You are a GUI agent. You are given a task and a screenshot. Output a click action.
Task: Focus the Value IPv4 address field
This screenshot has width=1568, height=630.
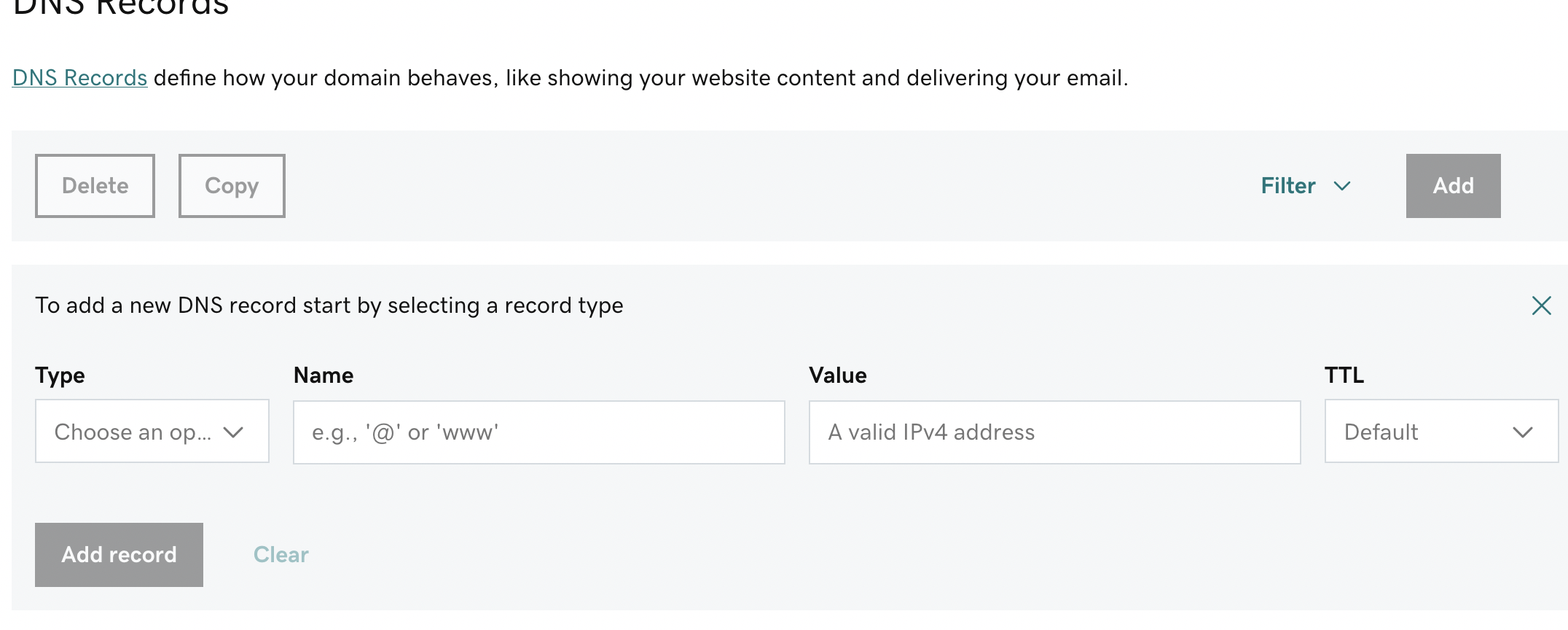coord(1054,432)
